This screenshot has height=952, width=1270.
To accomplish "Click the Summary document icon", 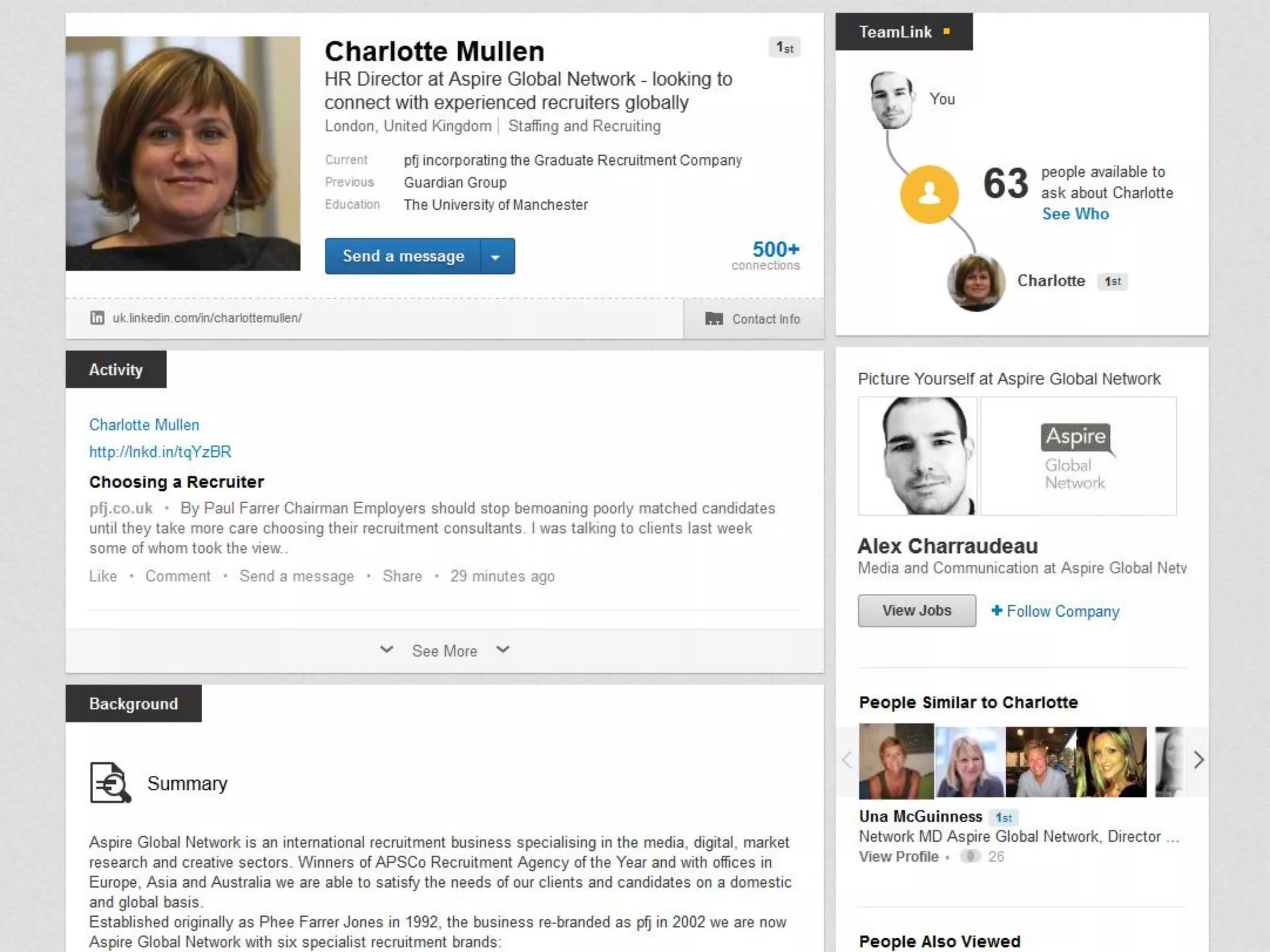I will click(x=110, y=783).
